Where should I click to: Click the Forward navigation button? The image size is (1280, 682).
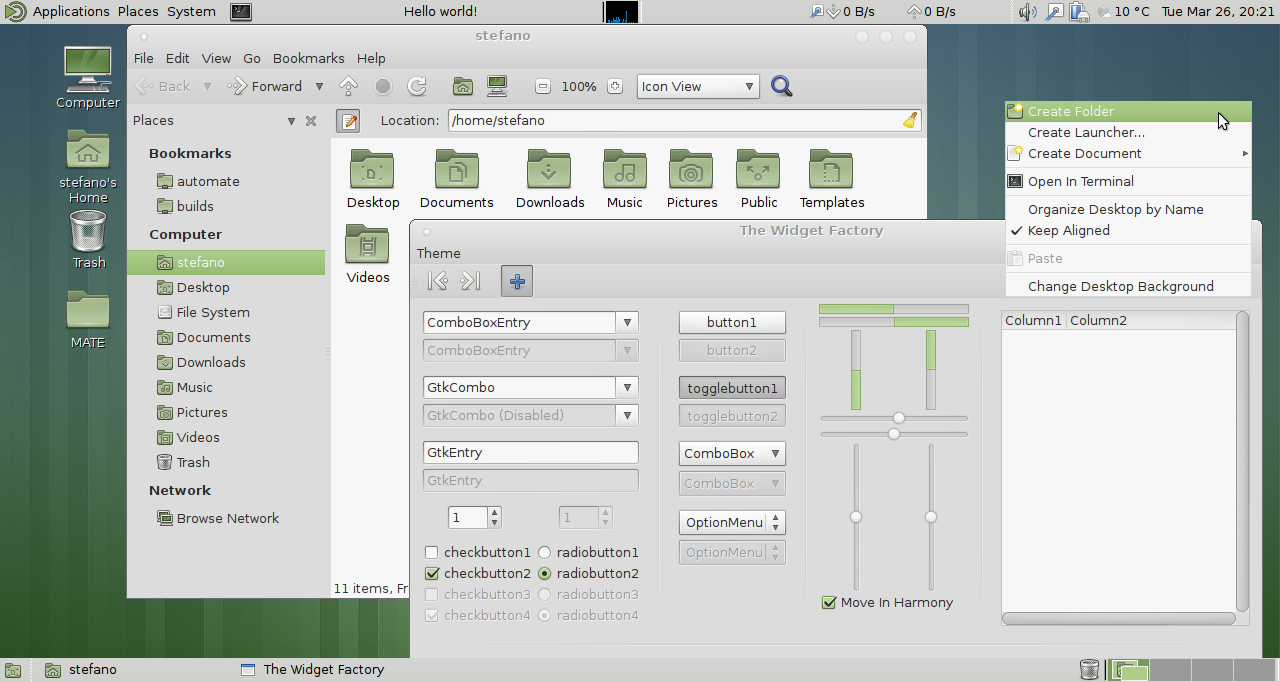point(267,86)
